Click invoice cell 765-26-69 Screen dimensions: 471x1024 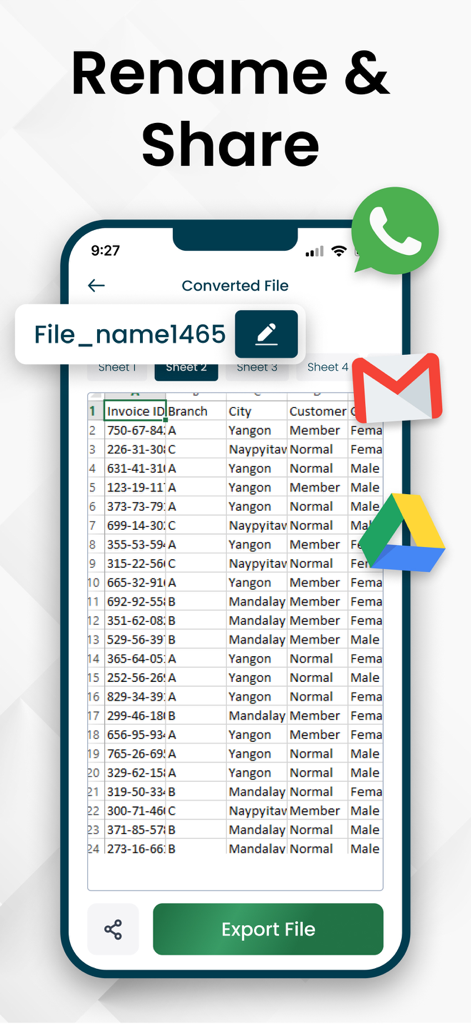pos(135,754)
